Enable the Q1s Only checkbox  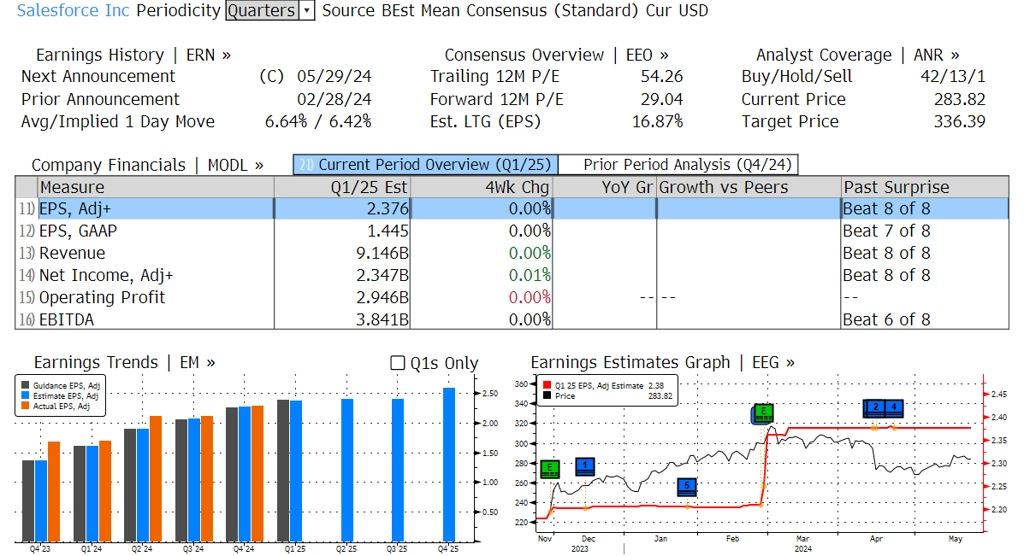397,363
